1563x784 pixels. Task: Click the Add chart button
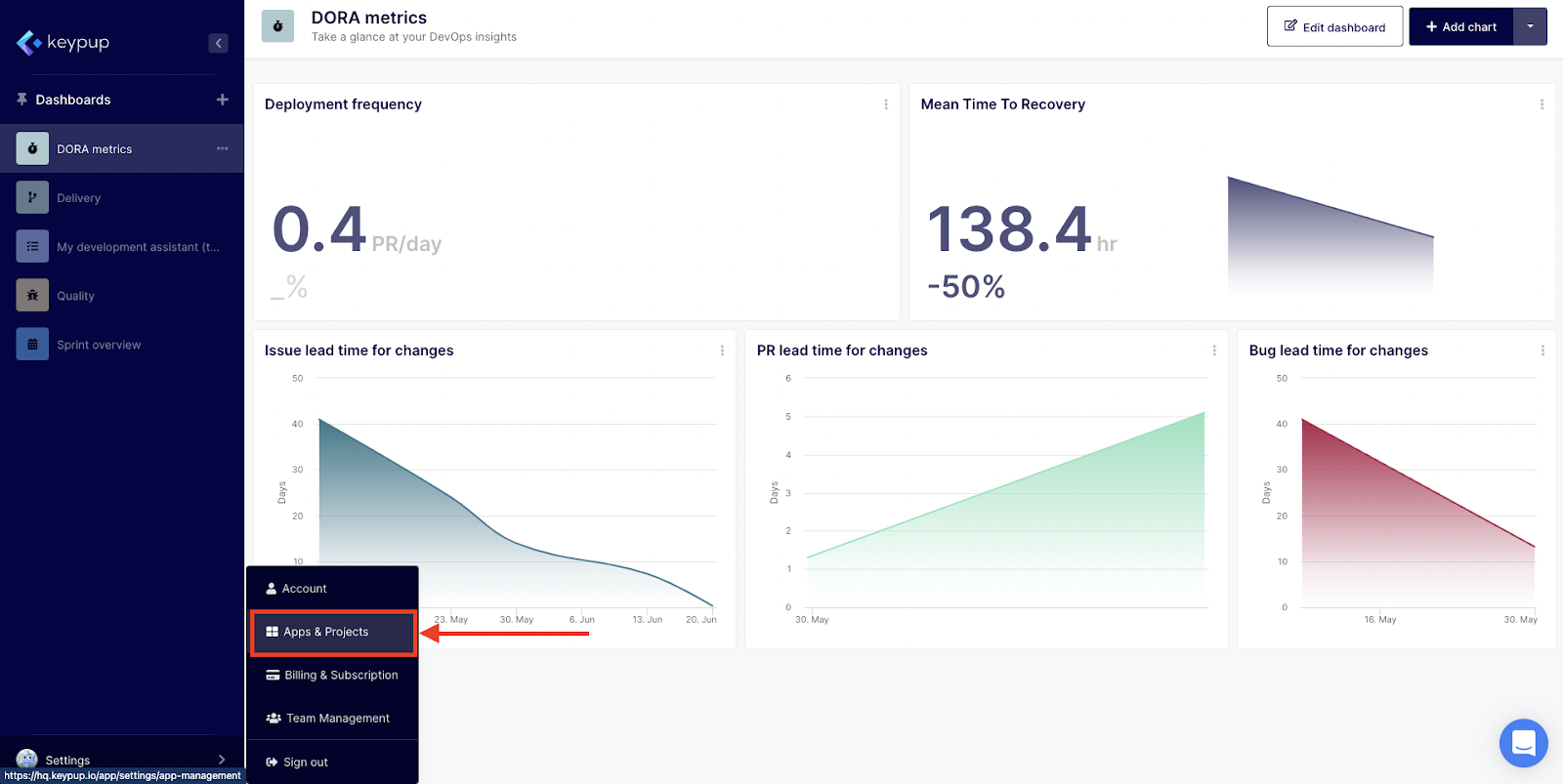pos(1461,26)
